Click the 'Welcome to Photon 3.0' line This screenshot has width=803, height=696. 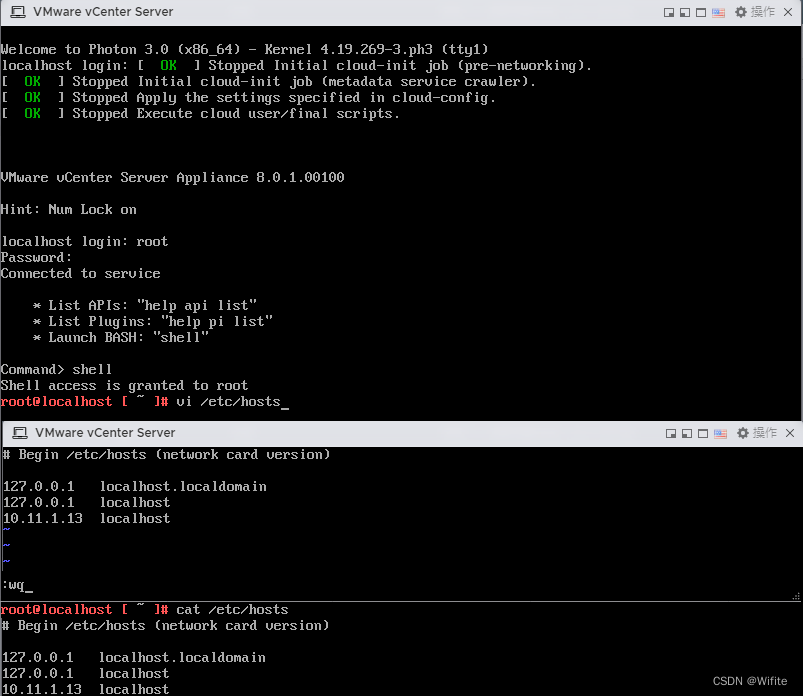coord(244,50)
